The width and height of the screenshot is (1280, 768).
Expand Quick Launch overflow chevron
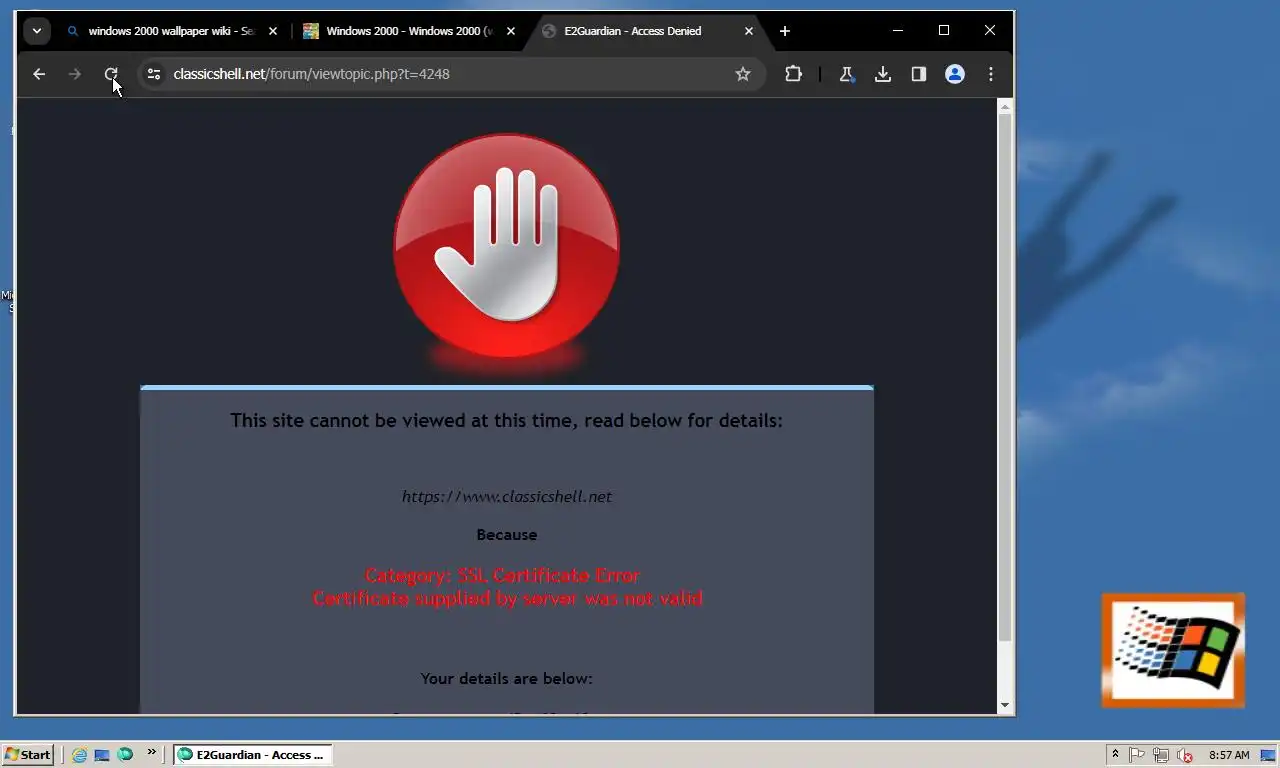(152, 753)
